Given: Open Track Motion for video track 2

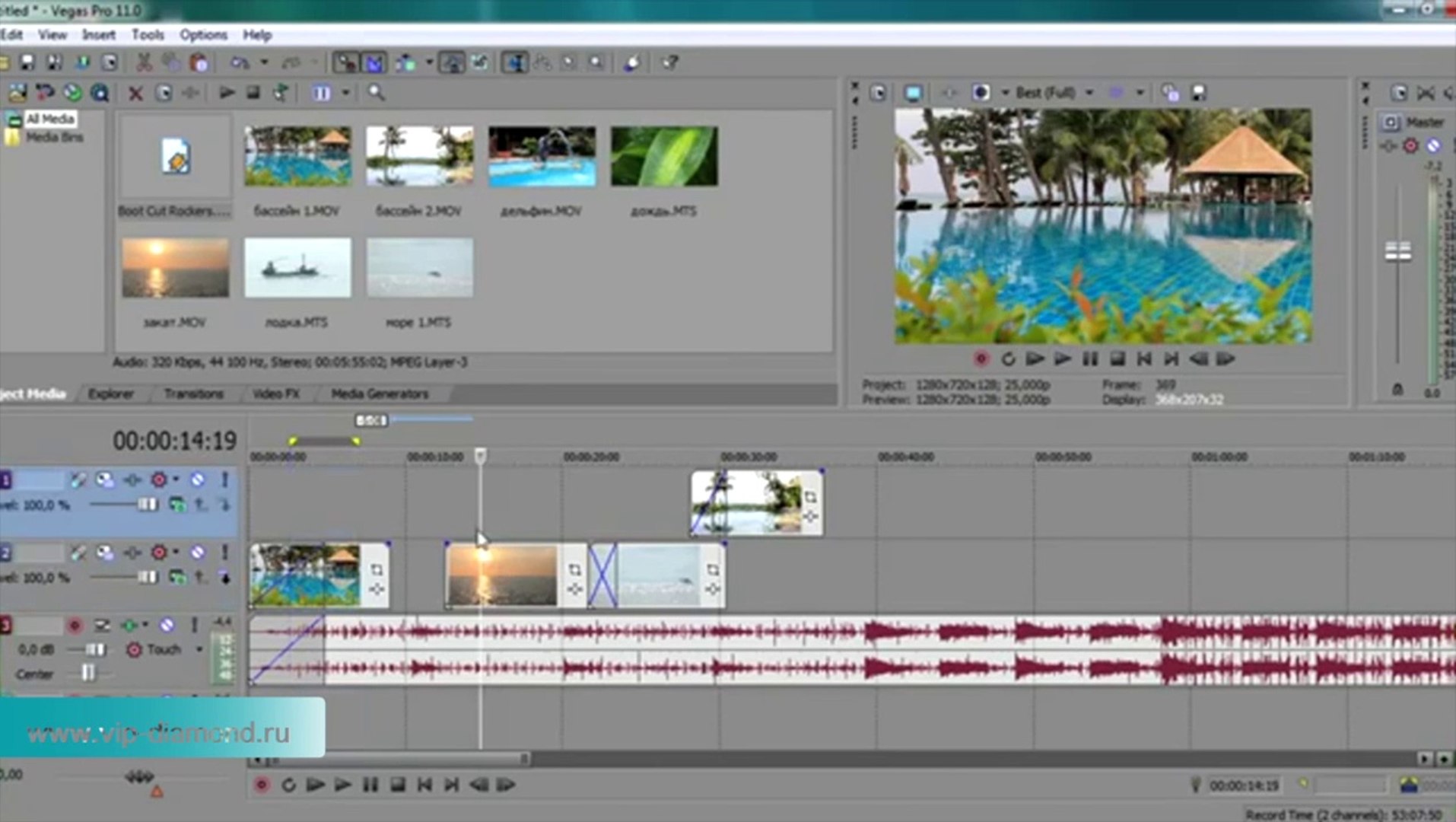Looking at the screenshot, I should (105, 553).
